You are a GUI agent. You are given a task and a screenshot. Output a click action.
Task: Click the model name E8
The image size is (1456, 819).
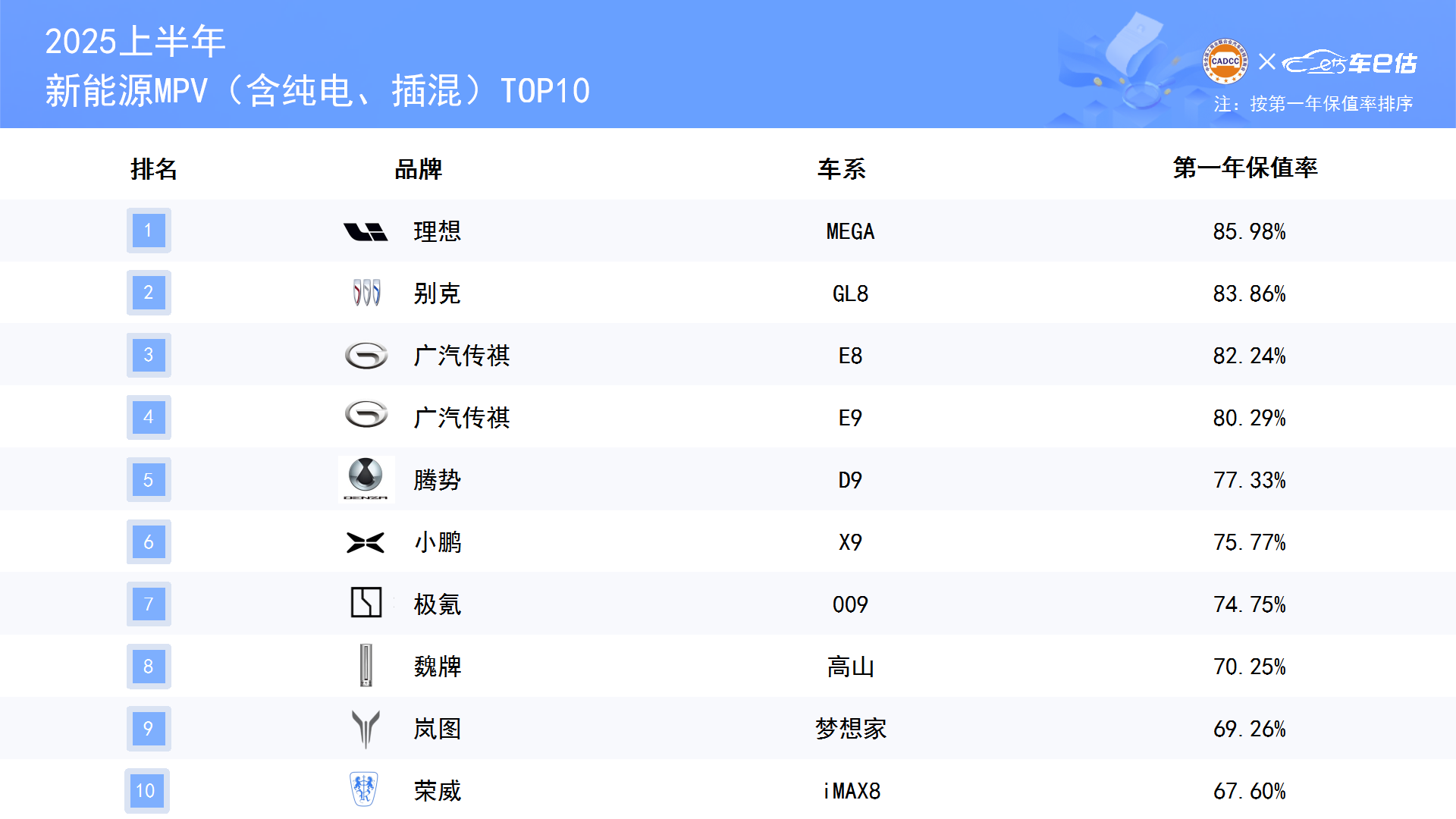[850, 356]
